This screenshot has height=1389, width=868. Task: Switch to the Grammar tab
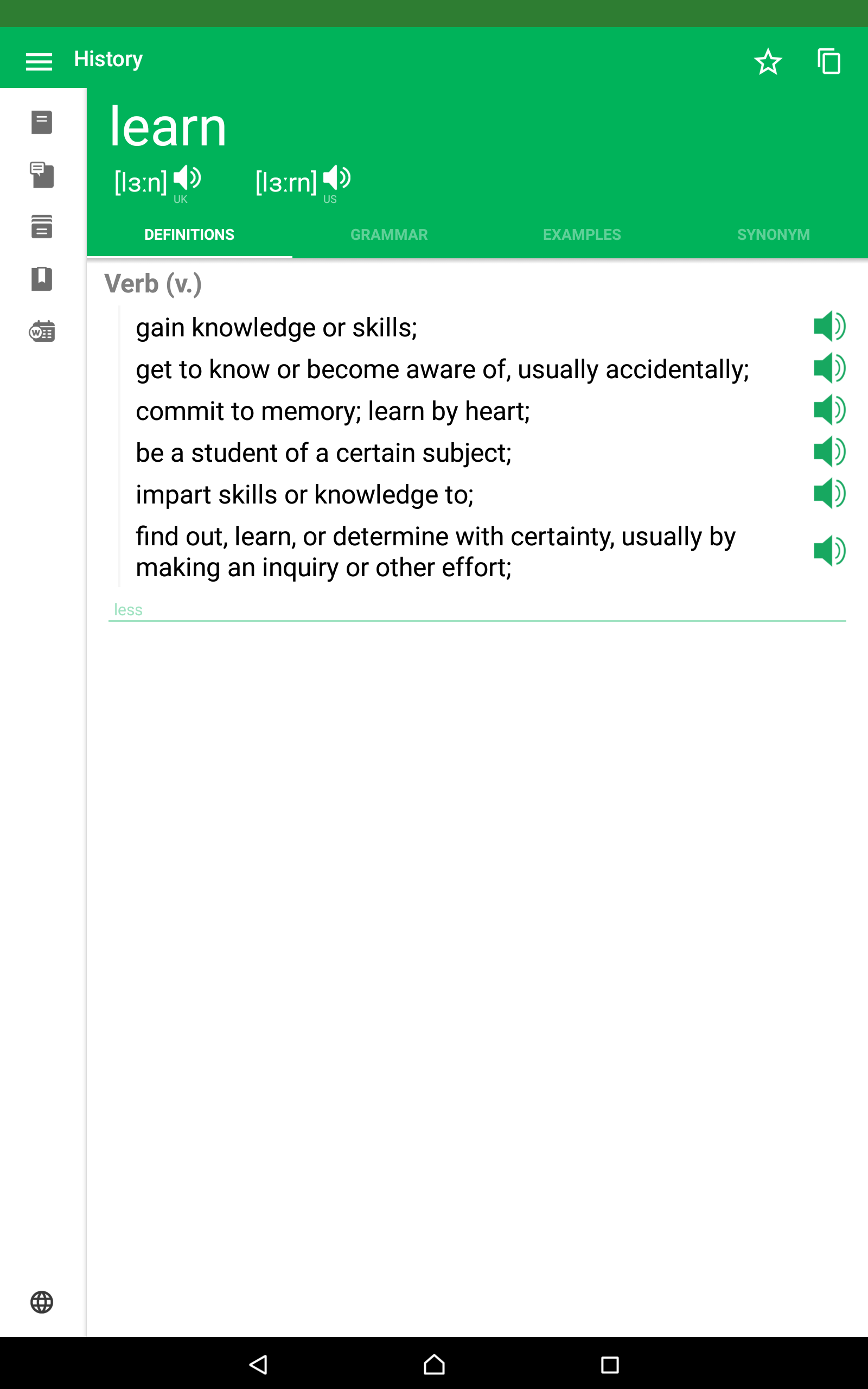tap(389, 235)
